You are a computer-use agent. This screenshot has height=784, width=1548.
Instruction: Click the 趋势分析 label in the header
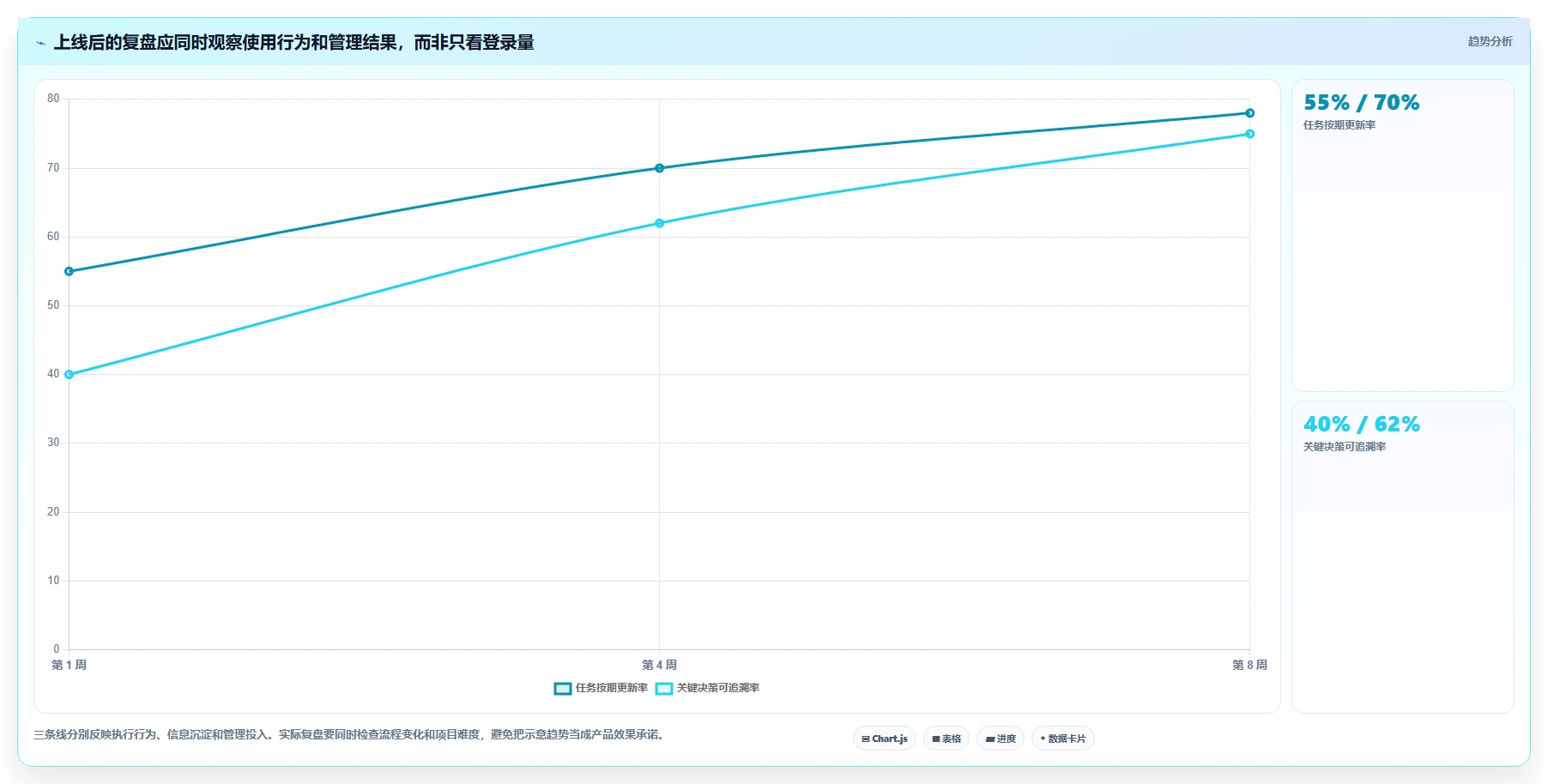pos(1490,41)
